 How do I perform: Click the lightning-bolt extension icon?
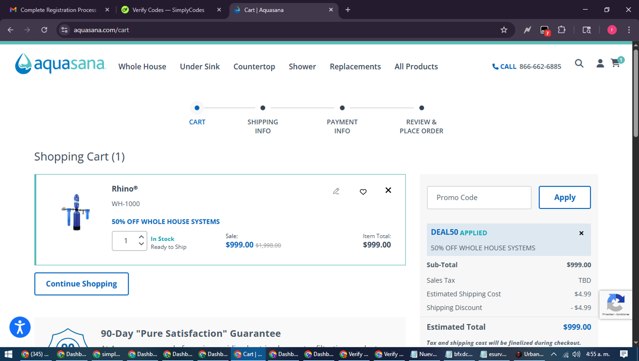click(527, 30)
